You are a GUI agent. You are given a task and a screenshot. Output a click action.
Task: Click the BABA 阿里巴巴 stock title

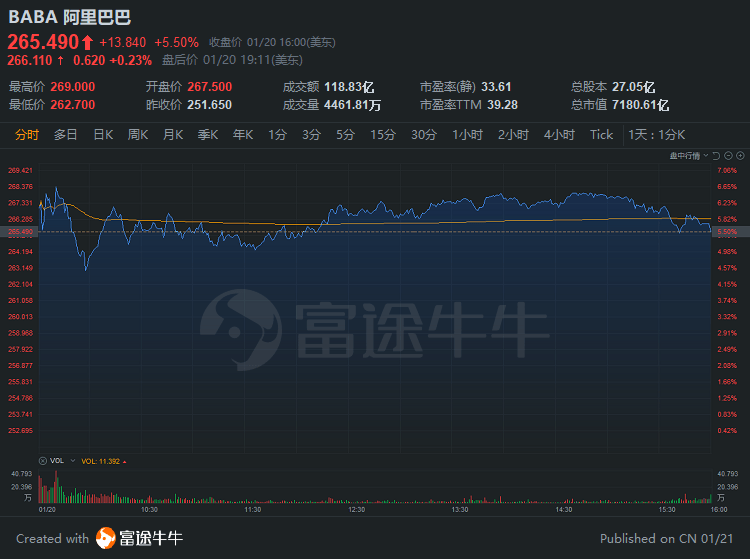70,17
